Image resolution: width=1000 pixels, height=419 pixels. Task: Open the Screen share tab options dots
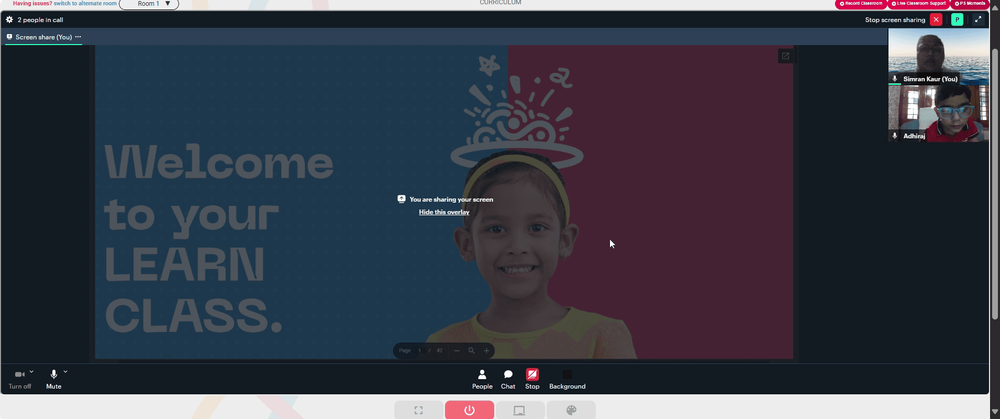click(x=78, y=37)
